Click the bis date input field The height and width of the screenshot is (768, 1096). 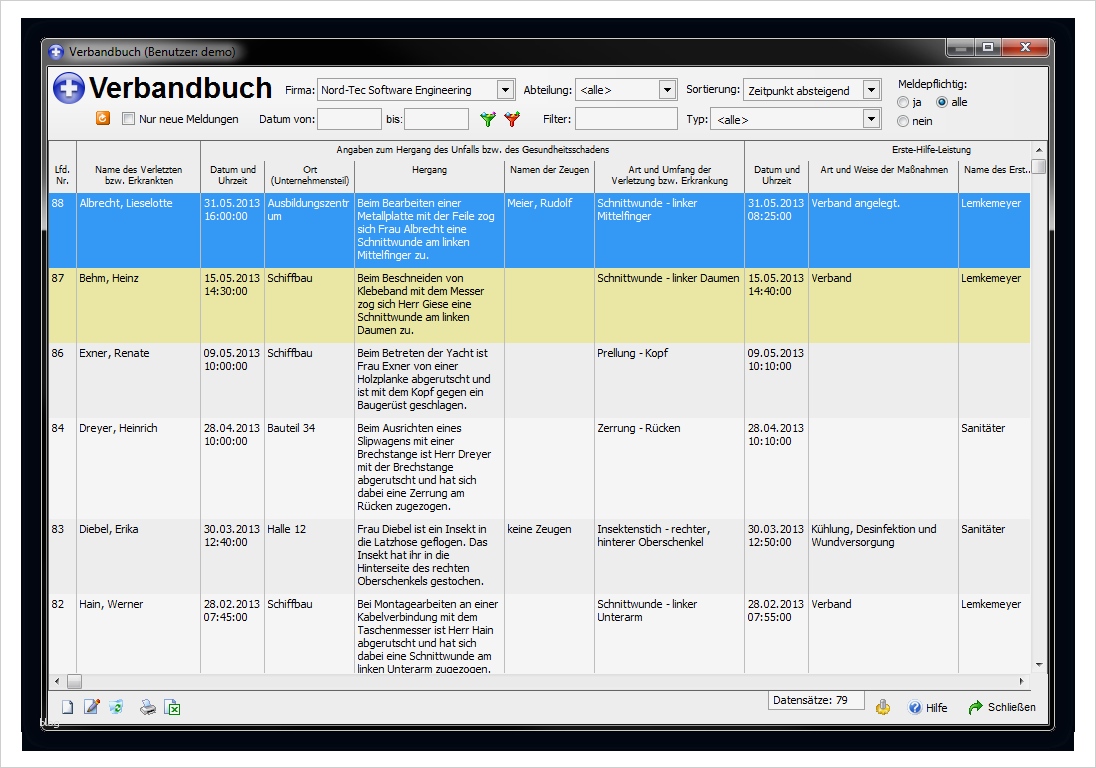click(436, 119)
